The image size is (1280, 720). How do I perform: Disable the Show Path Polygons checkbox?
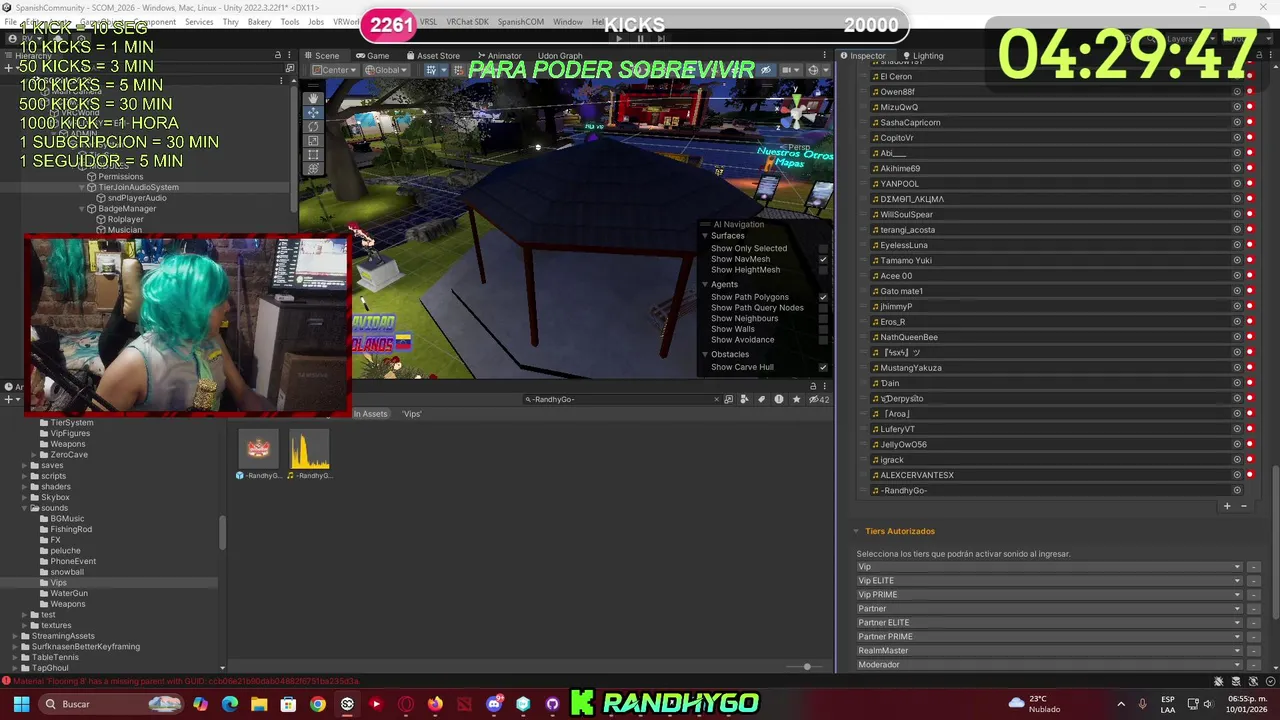tap(823, 297)
